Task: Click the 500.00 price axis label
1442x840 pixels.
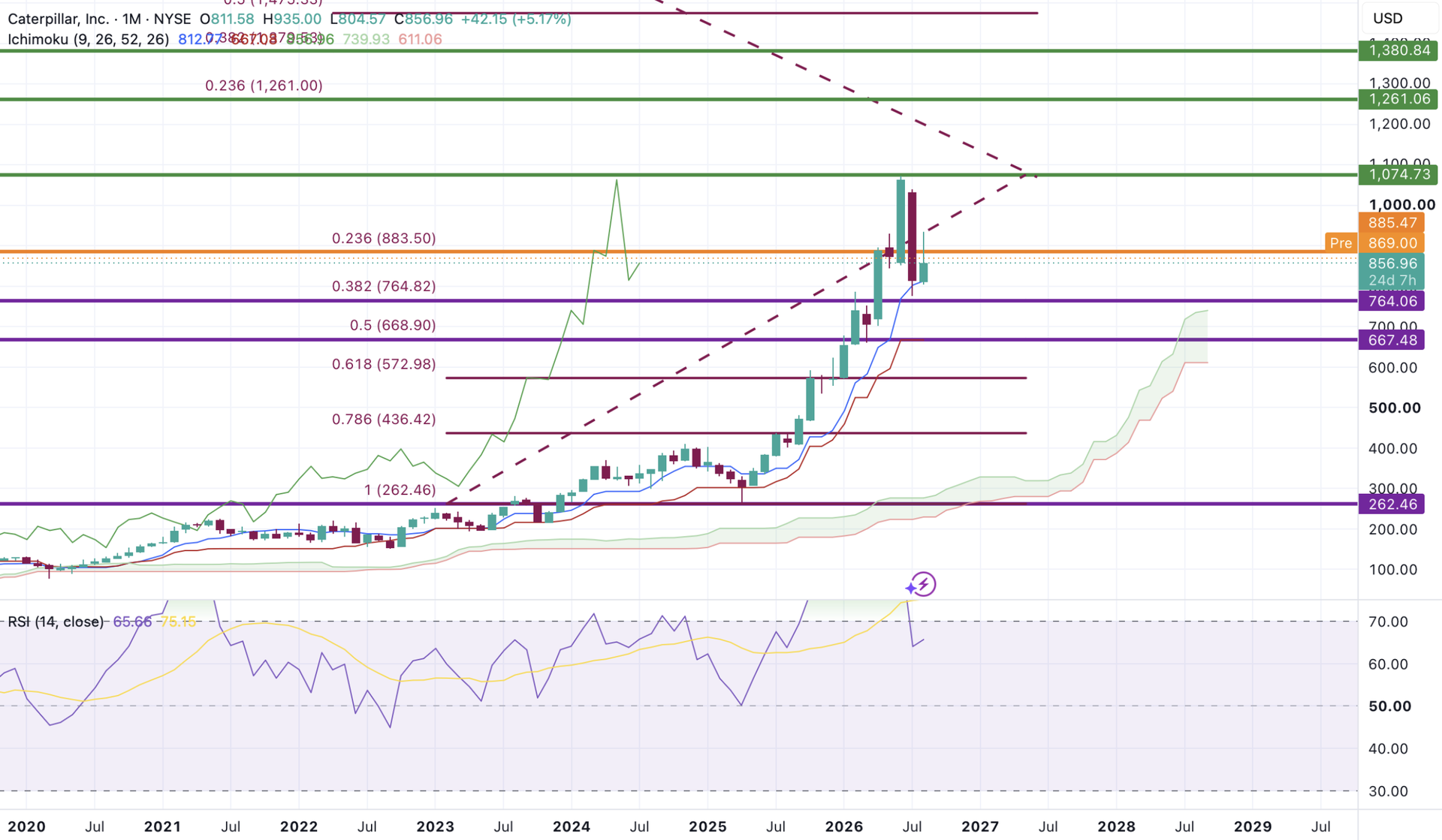Action: 1395,408
